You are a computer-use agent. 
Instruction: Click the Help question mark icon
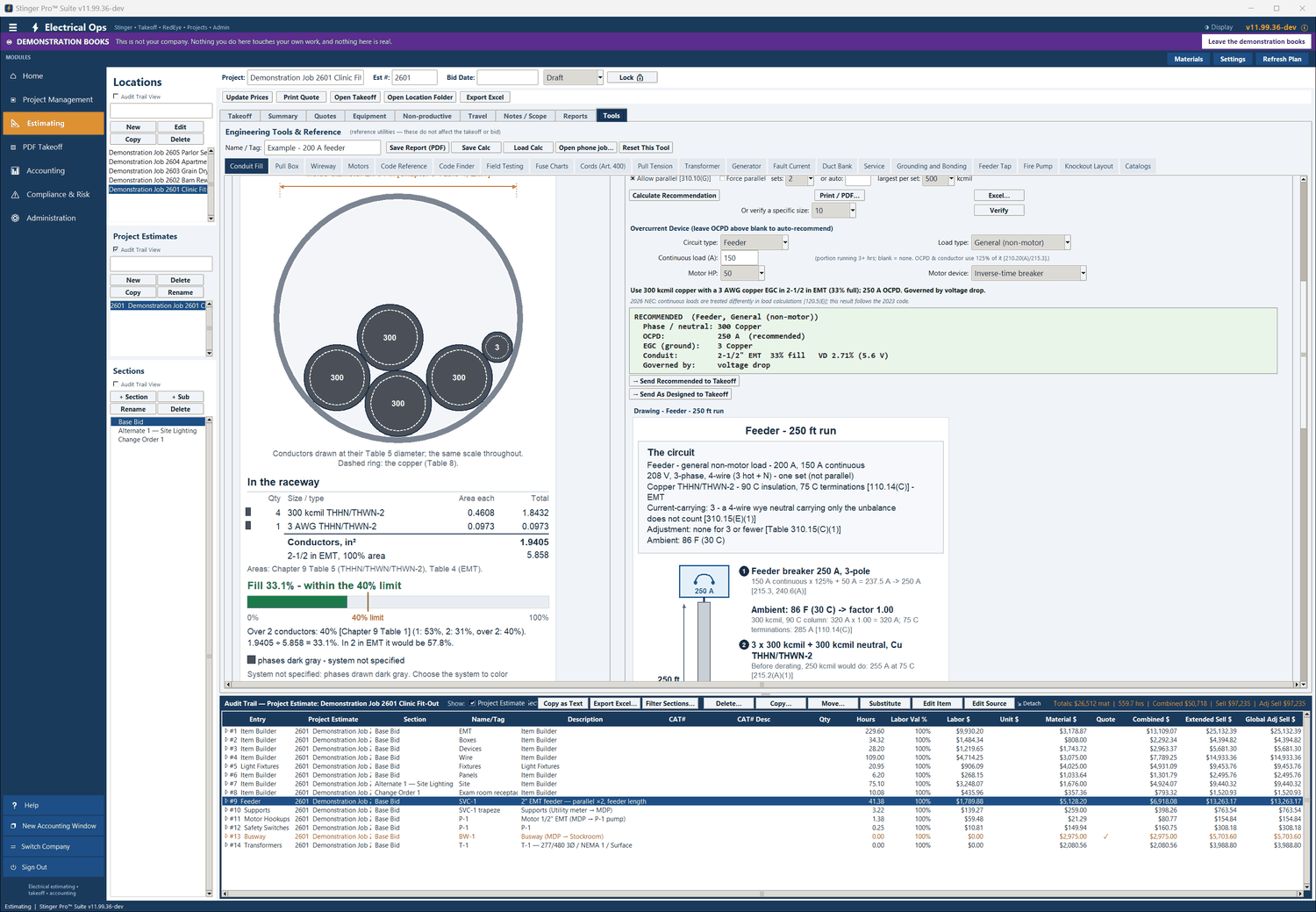(x=14, y=805)
